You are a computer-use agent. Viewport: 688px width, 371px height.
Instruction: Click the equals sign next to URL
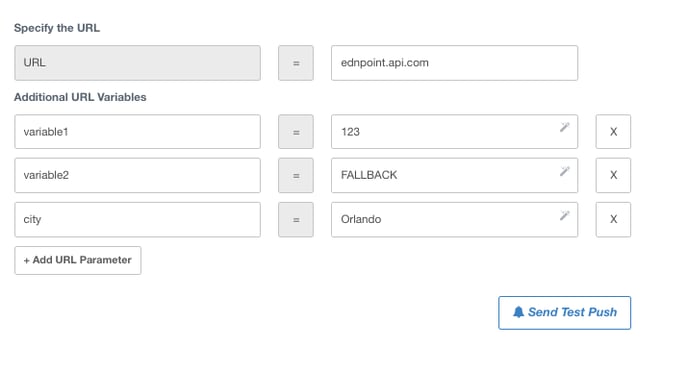coord(296,63)
